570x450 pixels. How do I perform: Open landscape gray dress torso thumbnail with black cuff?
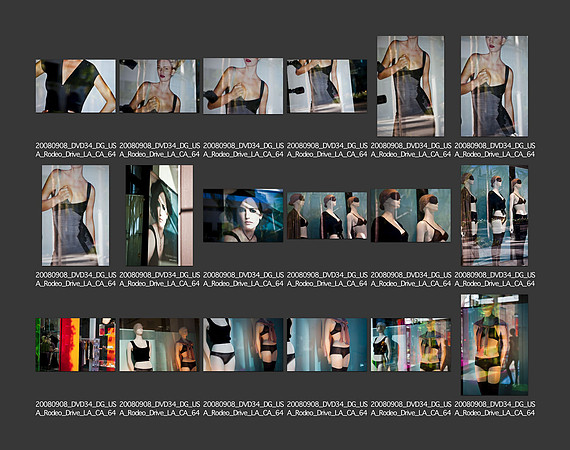coord(327,86)
